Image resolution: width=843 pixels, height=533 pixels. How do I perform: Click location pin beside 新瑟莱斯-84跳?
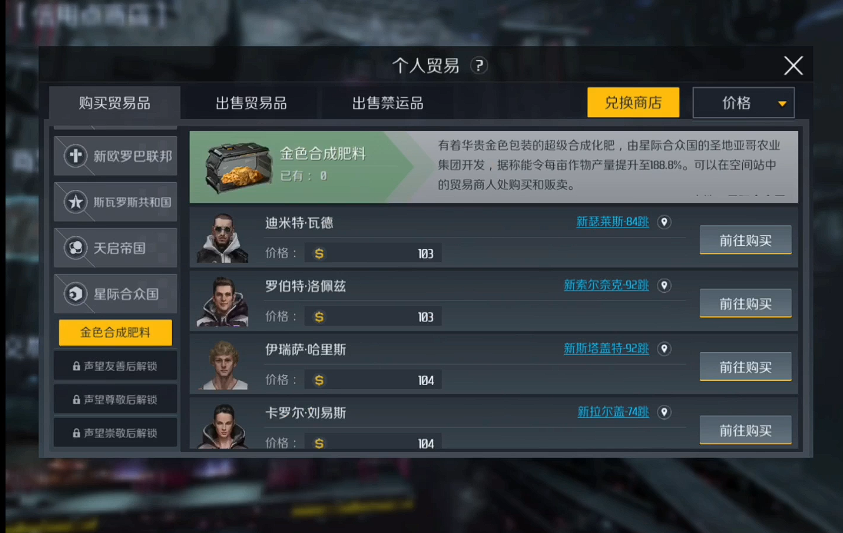[665, 222]
